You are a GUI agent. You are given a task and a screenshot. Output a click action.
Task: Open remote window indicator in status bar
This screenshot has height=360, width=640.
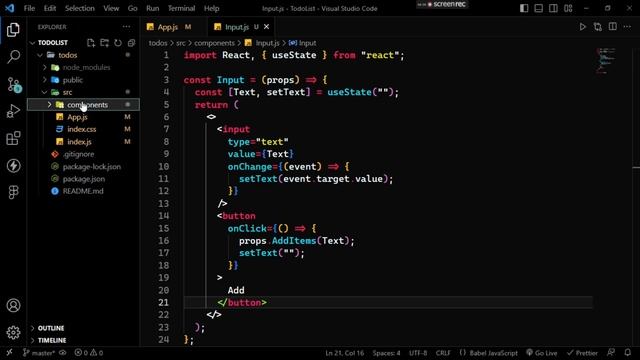tap(9, 353)
